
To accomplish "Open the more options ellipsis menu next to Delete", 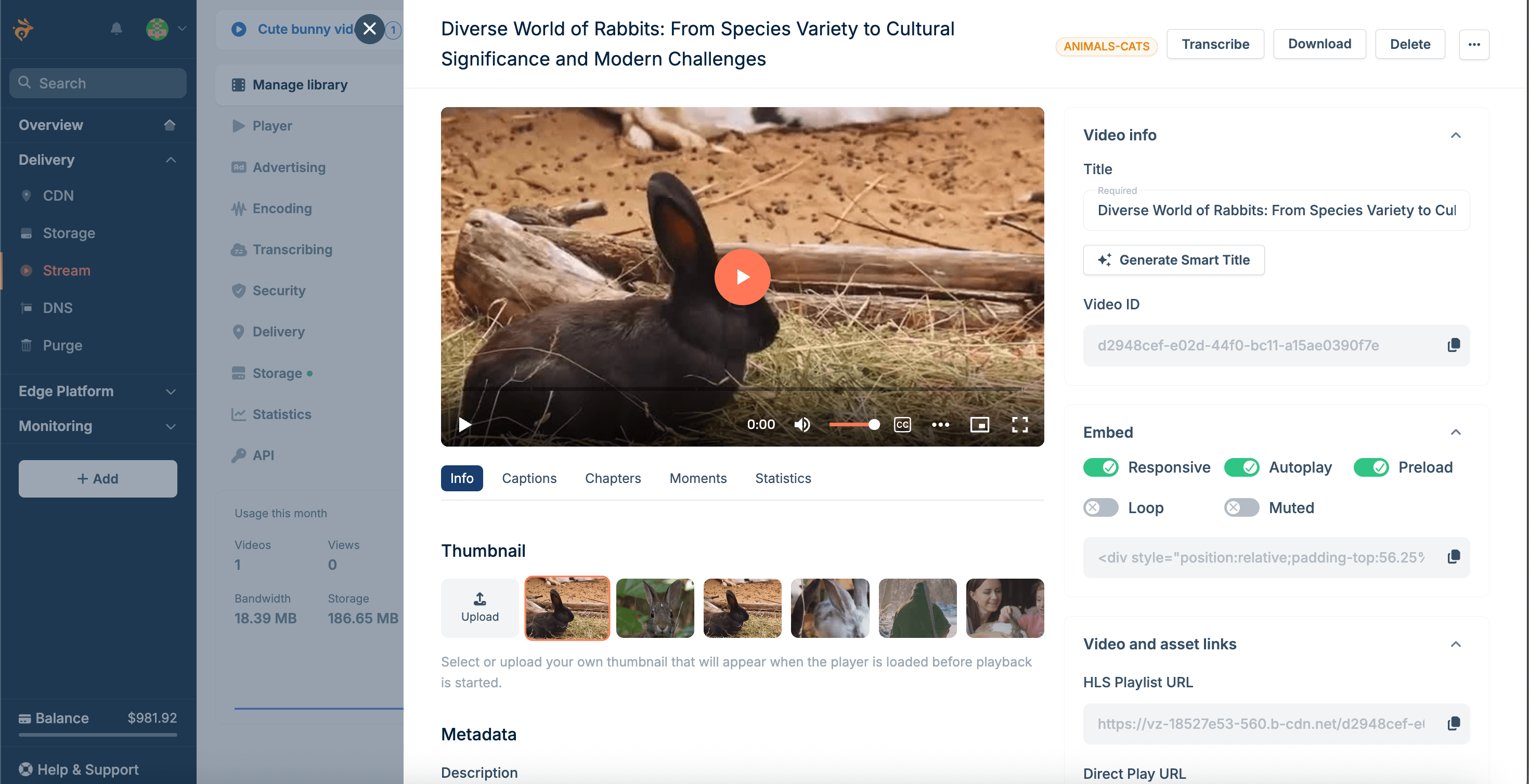I will click(x=1474, y=45).
